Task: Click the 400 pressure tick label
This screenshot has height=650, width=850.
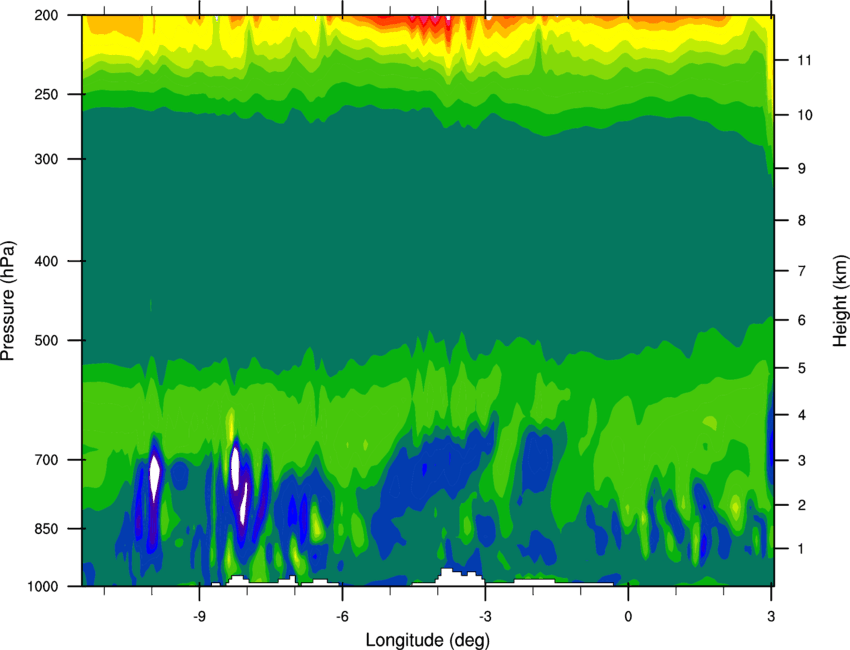Action: click(x=47, y=261)
